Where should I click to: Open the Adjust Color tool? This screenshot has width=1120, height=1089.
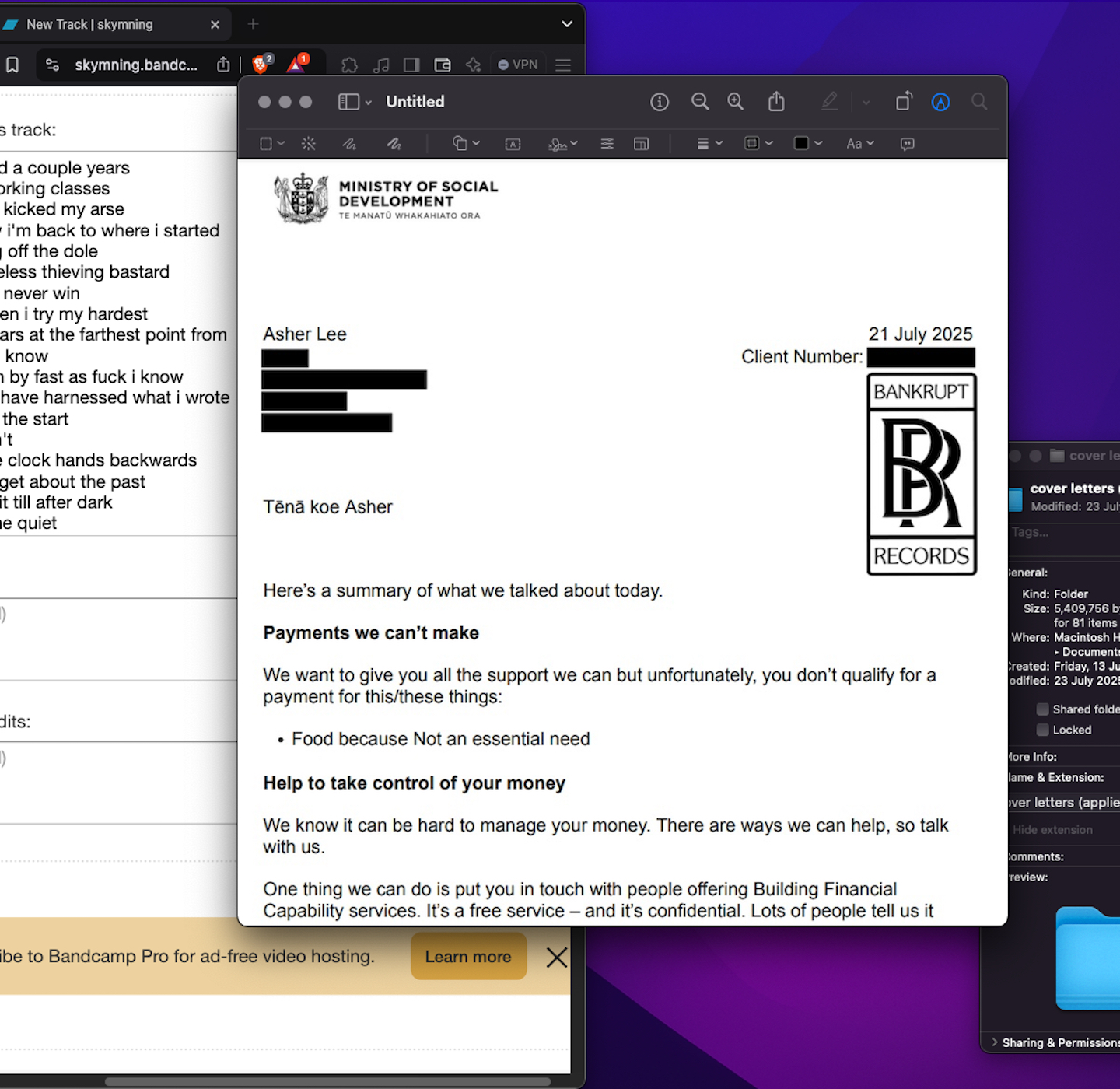607,144
